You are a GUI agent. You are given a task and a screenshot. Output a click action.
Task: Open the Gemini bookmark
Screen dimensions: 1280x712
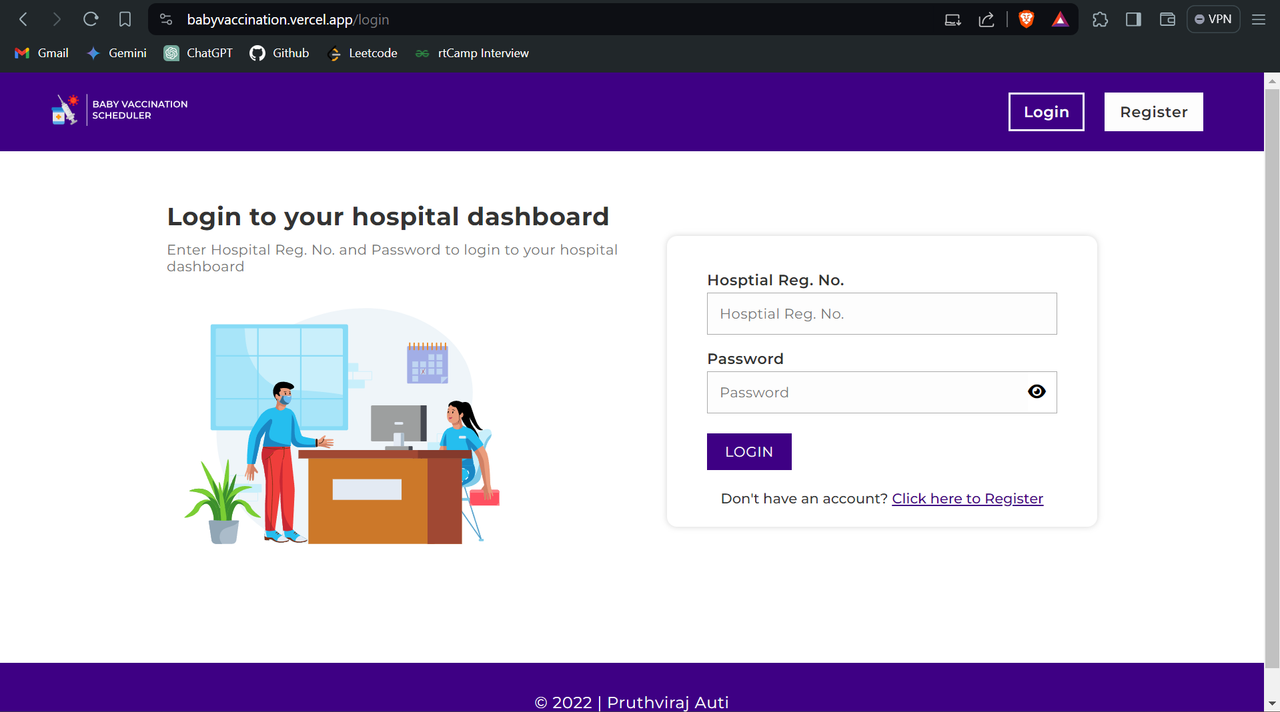pyautogui.click(x=116, y=53)
